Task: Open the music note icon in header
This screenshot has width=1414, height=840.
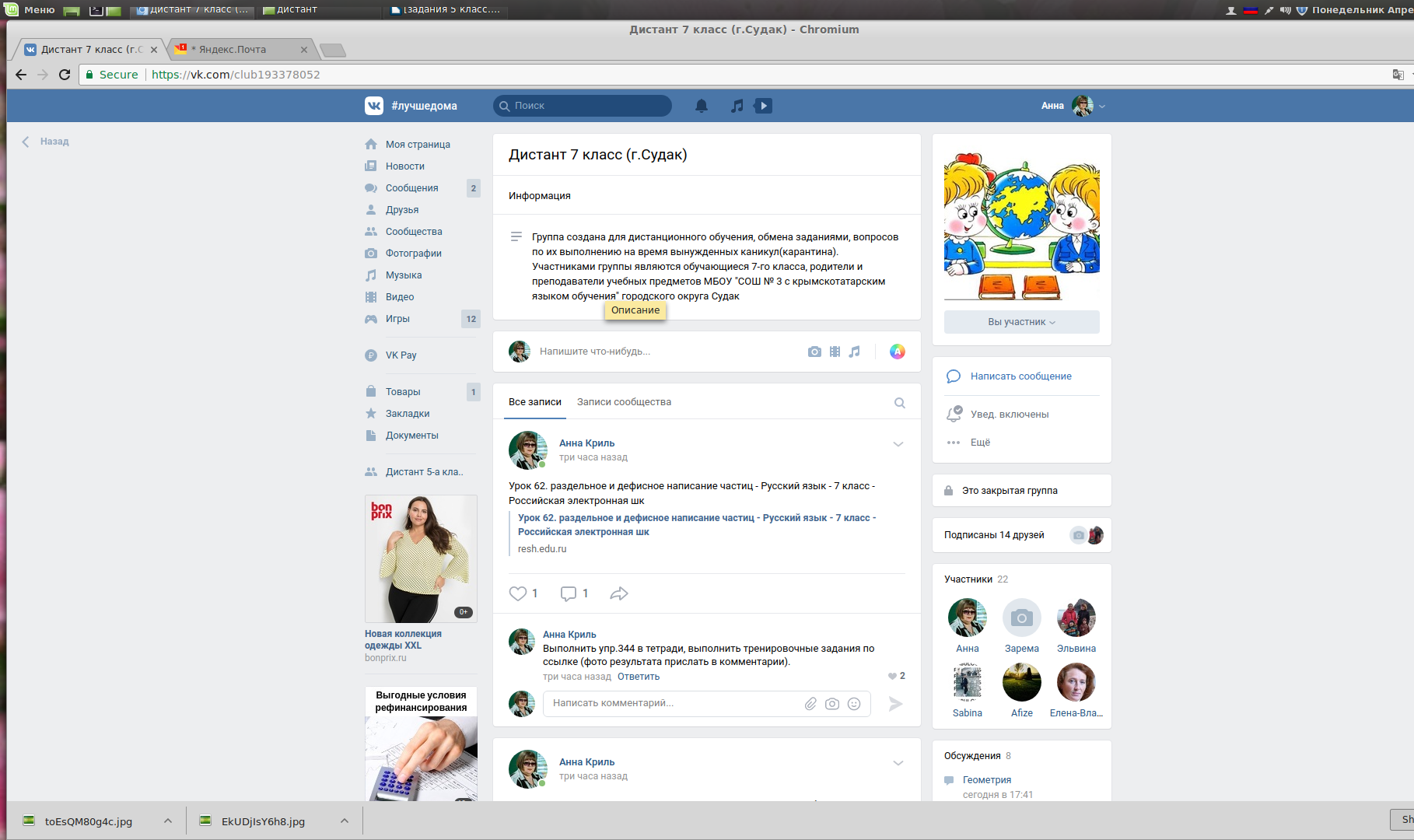Action: pos(737,106)
